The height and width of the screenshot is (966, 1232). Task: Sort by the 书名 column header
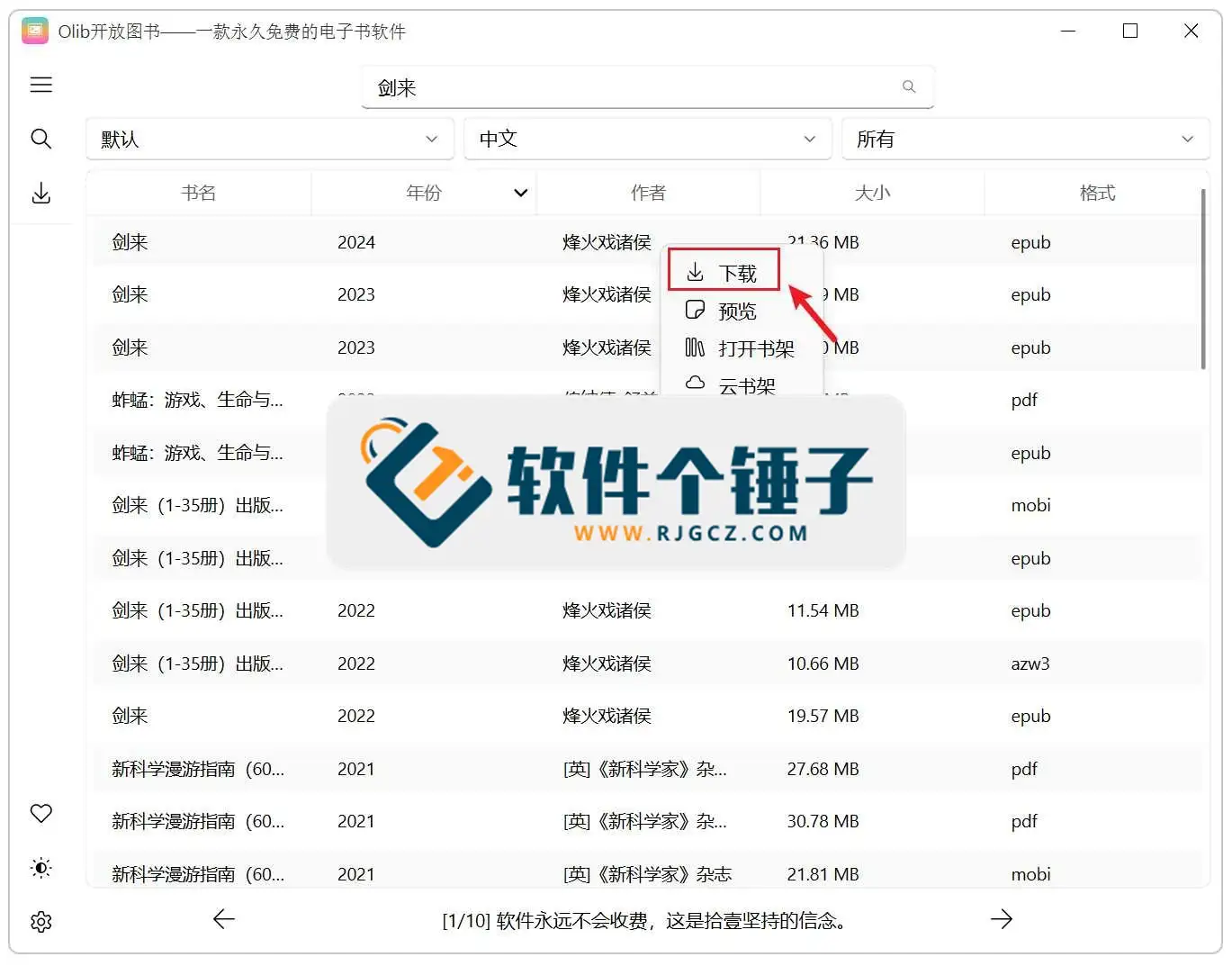198,193
